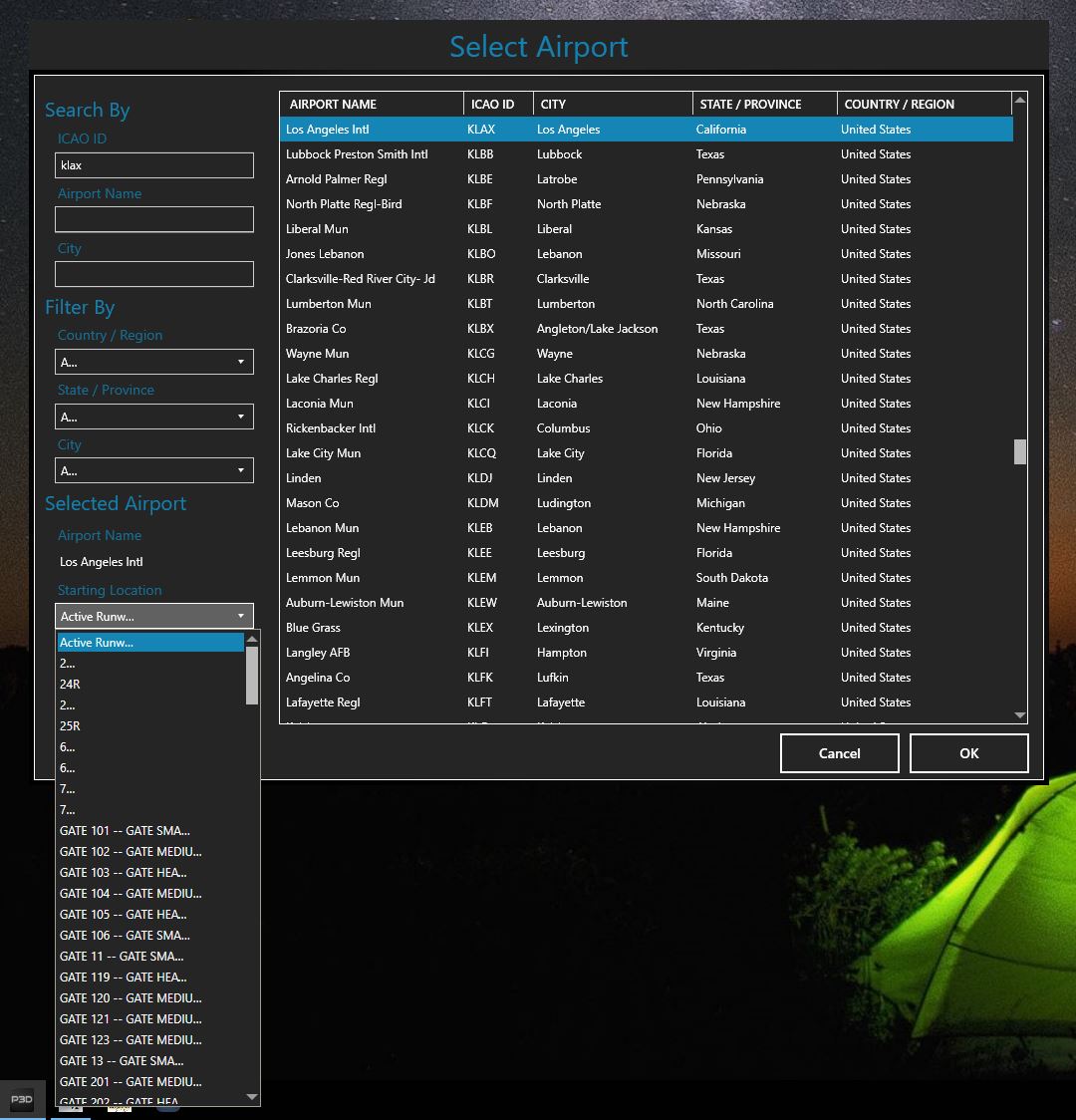Select Rickenbacker Intl airport row
Image resolution: width=1076 pixels, height=1120 pixels.
tap(647, 428)
